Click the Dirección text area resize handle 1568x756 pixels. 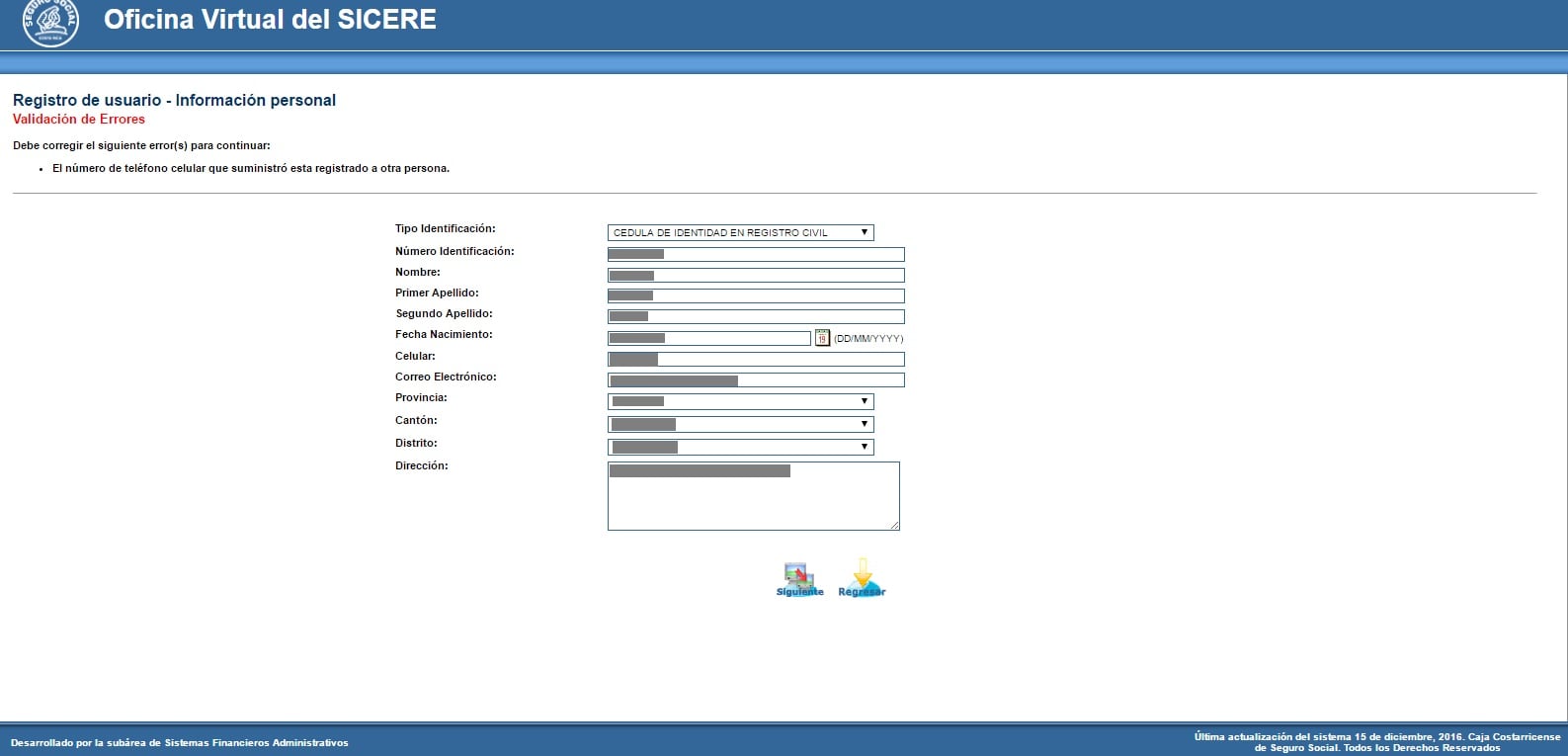894,525
